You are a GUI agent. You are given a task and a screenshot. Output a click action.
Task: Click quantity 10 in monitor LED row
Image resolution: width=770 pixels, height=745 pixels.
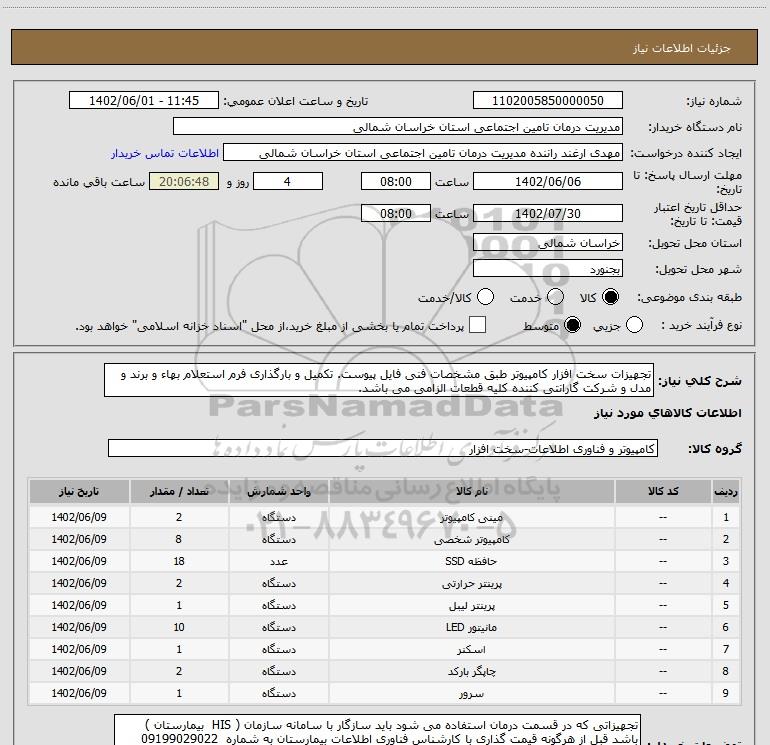click(x=179, y=627)
